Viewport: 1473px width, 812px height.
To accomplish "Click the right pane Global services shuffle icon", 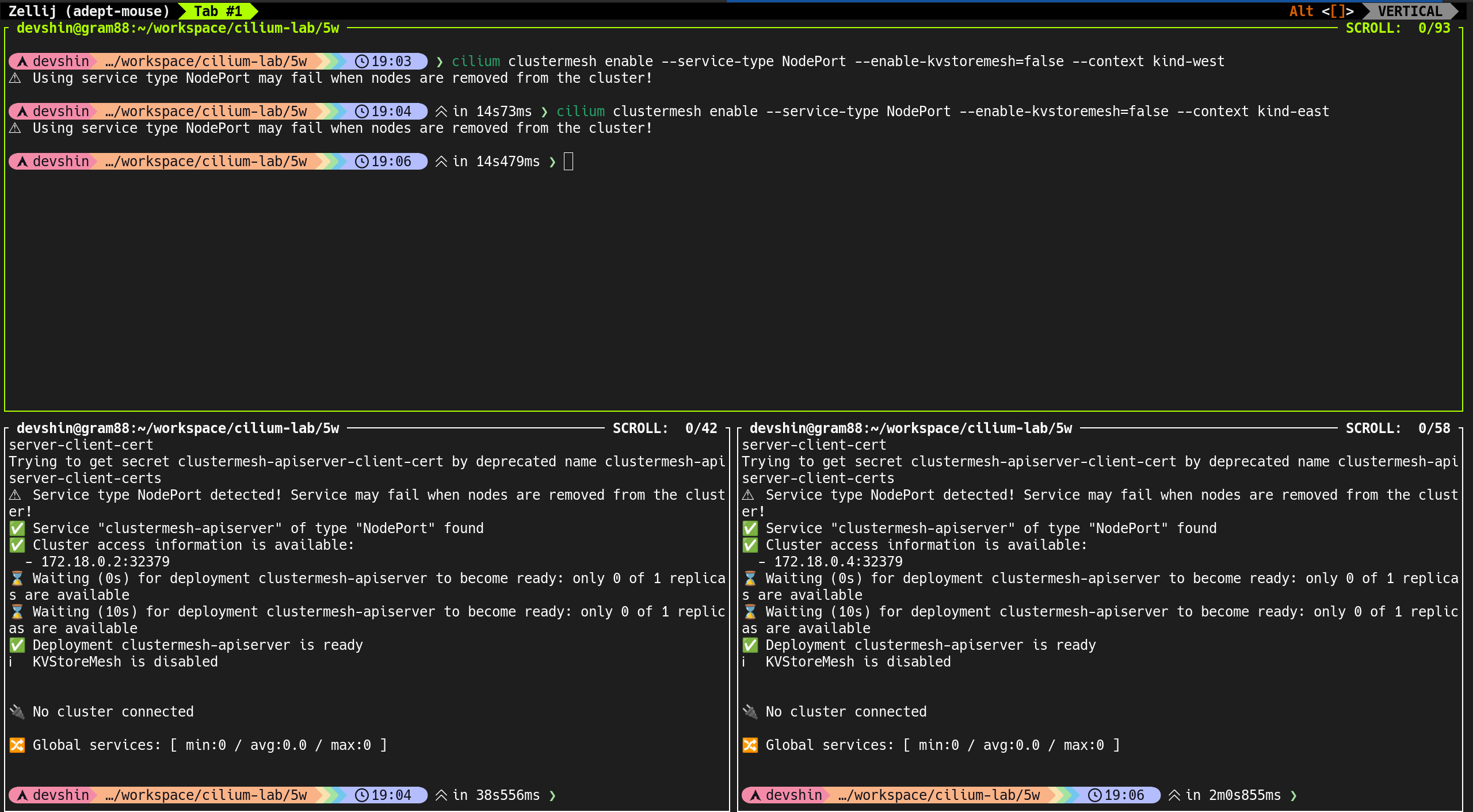I will tap(750, 745).
